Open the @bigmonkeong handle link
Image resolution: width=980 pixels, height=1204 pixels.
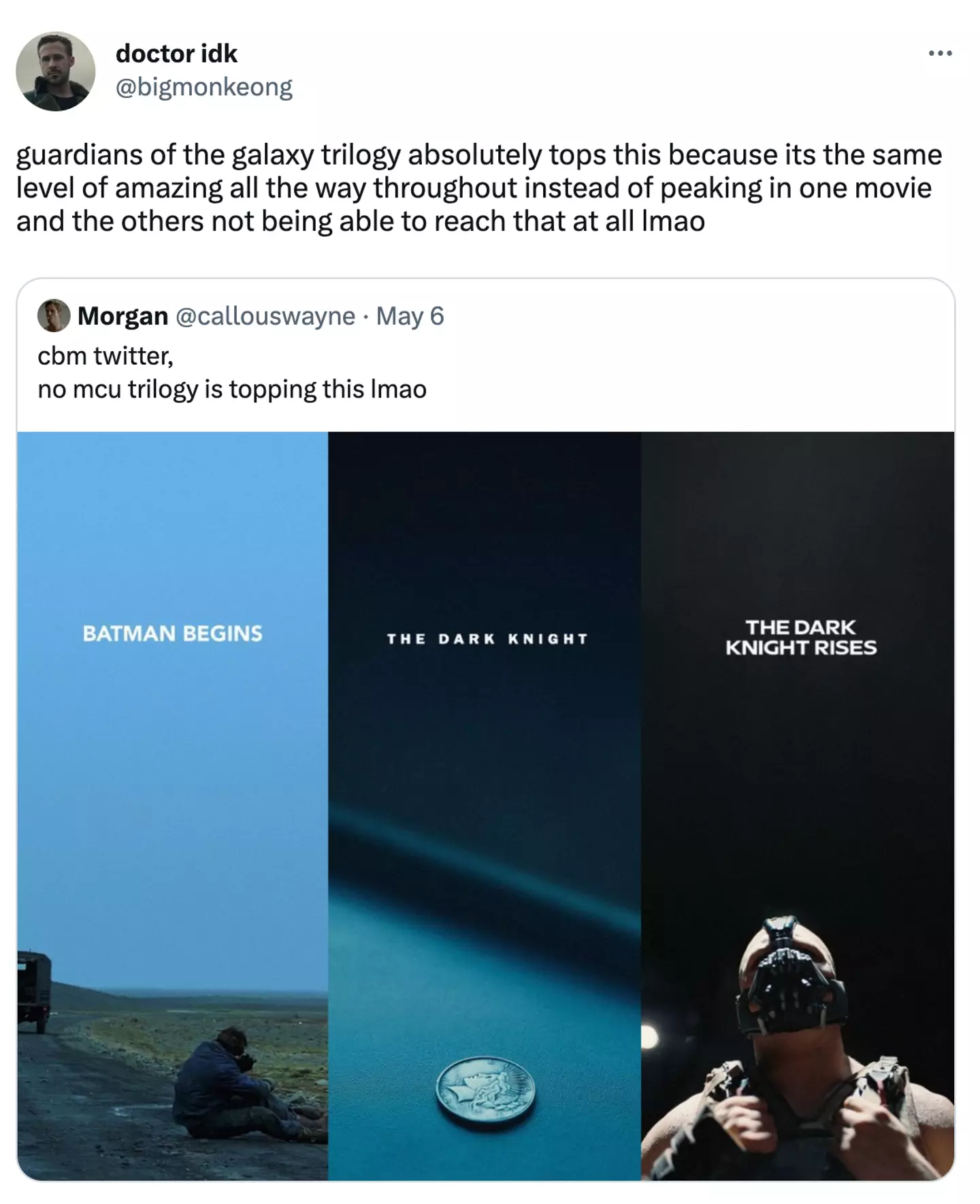(203, 86)
